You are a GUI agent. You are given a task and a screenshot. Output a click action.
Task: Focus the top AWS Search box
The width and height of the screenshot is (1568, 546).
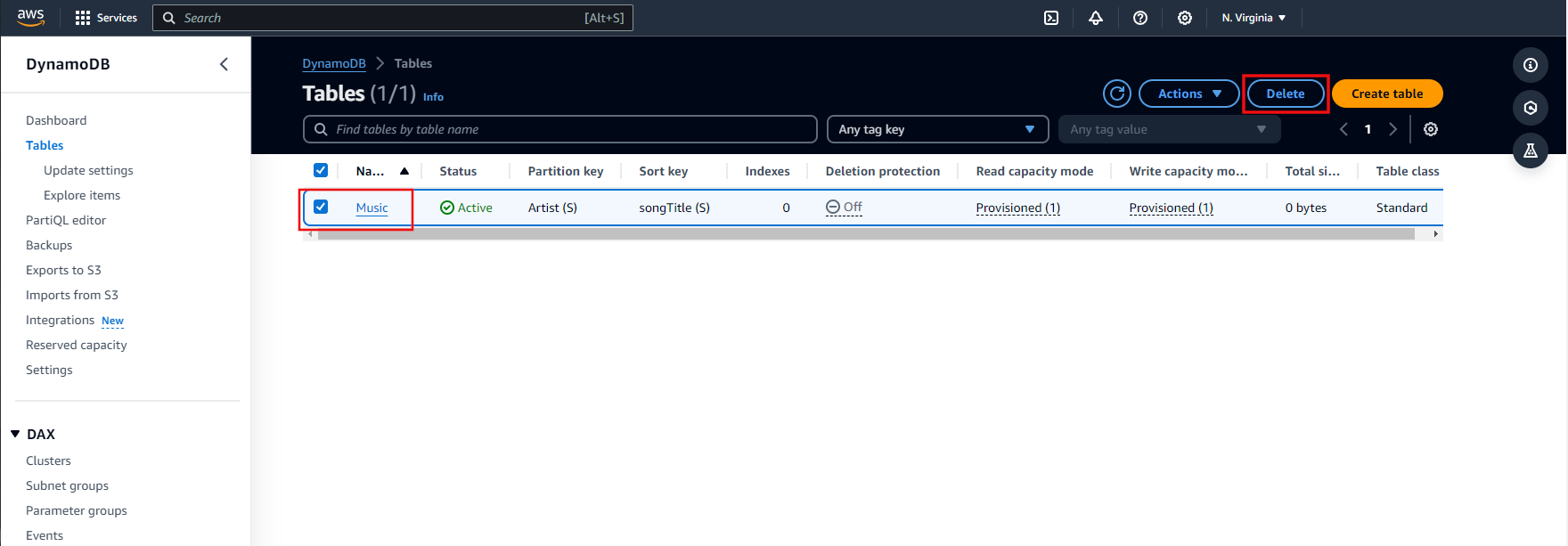pos(393,18)
